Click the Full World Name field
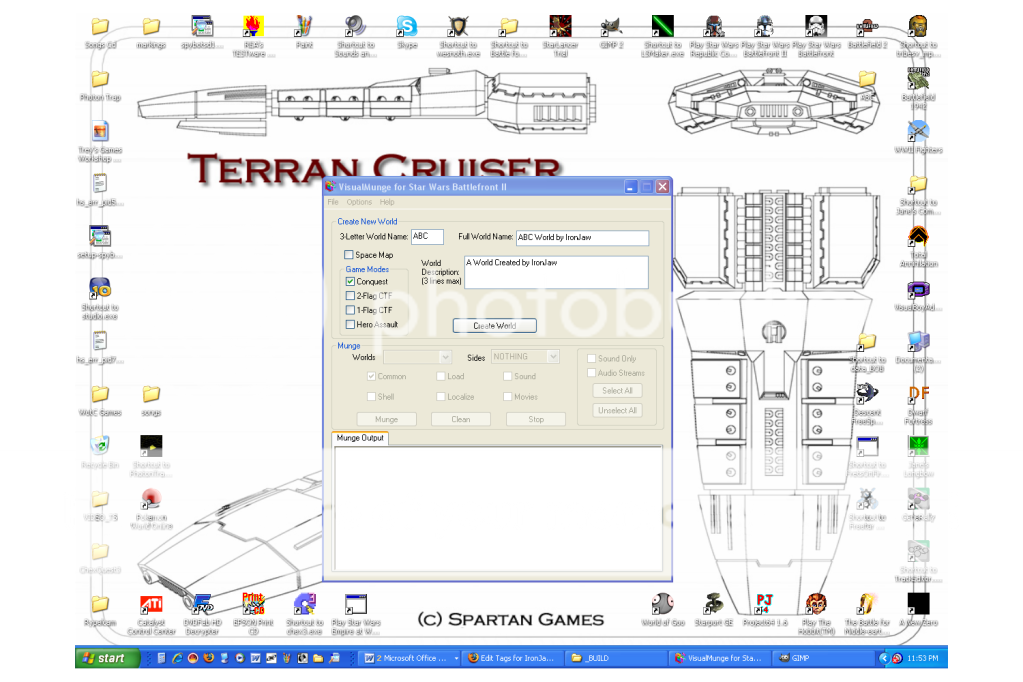Screen dimensions: 1023x682 pyautogui.click(x=582, y=238)
